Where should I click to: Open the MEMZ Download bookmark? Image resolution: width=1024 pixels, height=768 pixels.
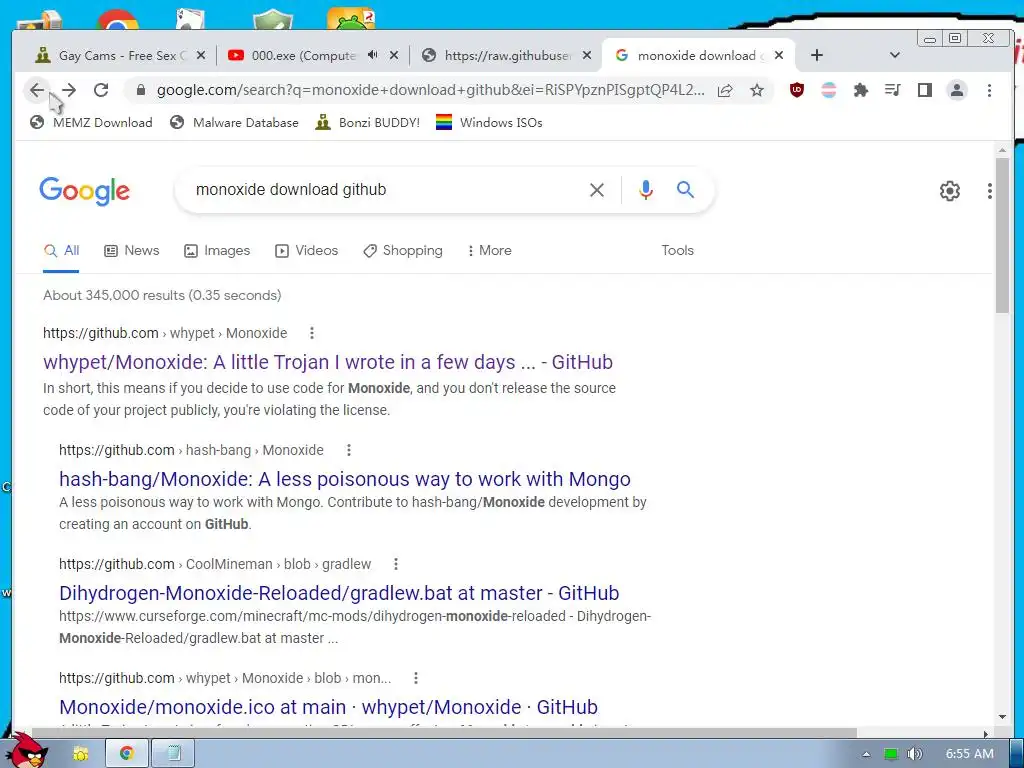pos(91,123)
